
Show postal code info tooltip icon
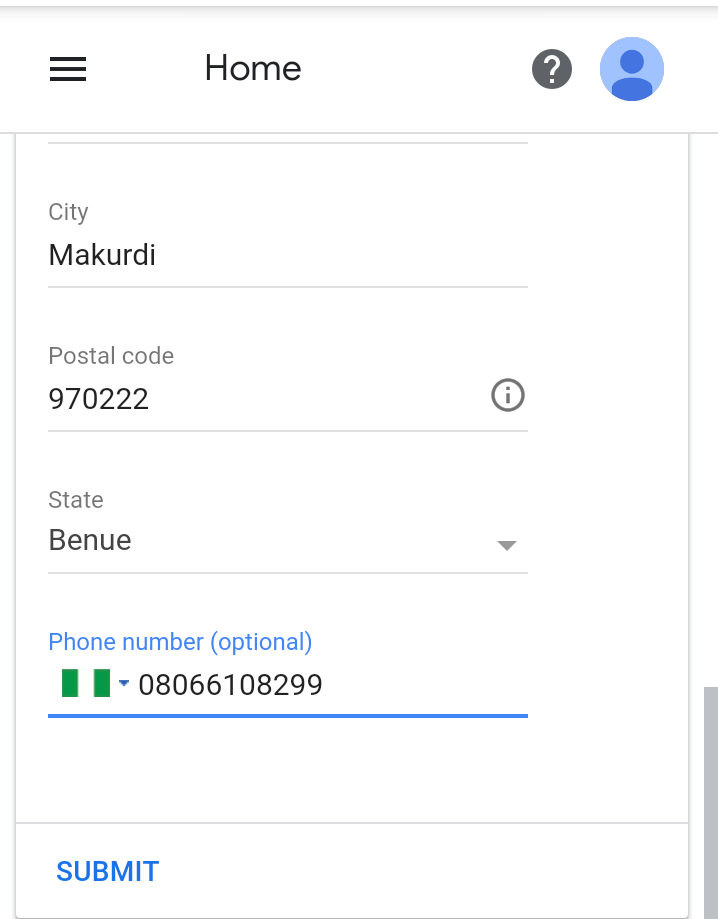pos(508,395)
